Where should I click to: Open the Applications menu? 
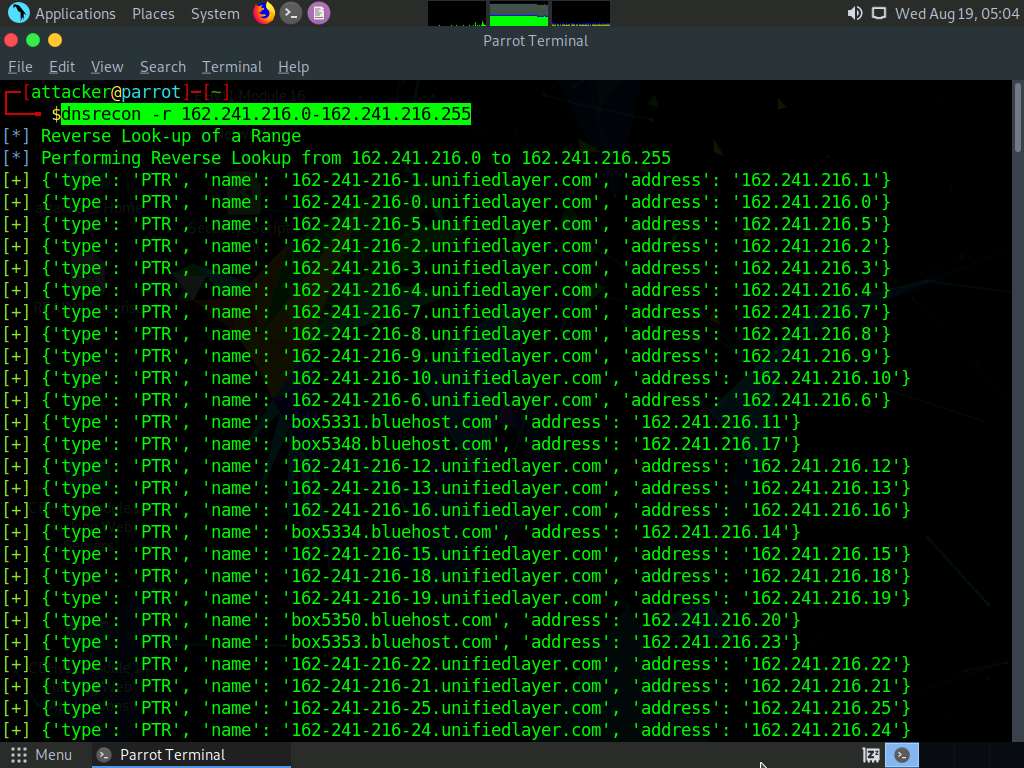pos(75,14)
